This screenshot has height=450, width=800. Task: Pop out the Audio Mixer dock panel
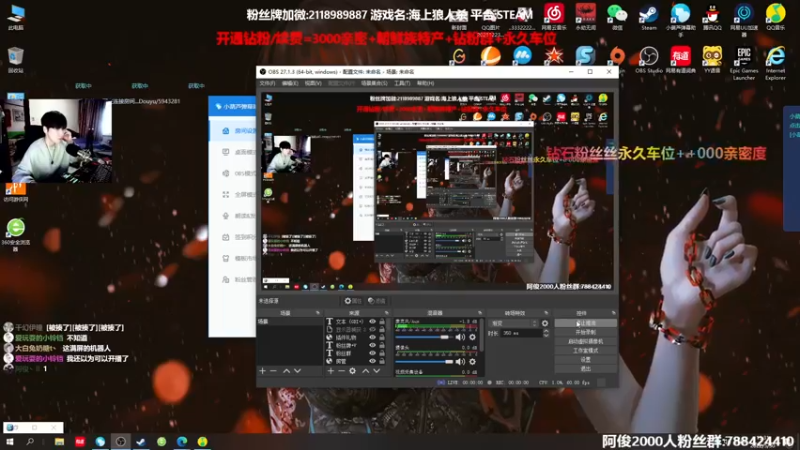click(x=480, y=313)
